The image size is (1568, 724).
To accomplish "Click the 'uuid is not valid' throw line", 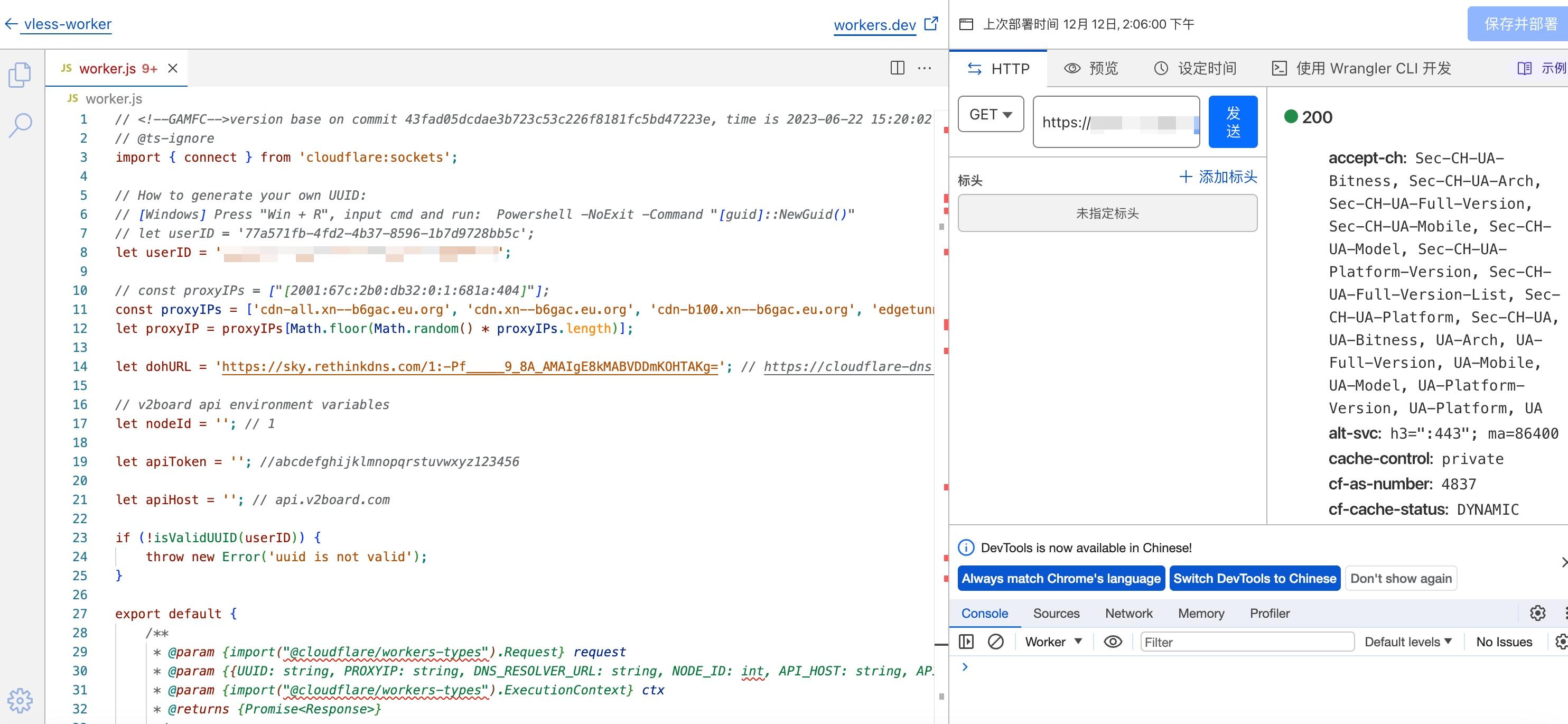I will [286, 556].
